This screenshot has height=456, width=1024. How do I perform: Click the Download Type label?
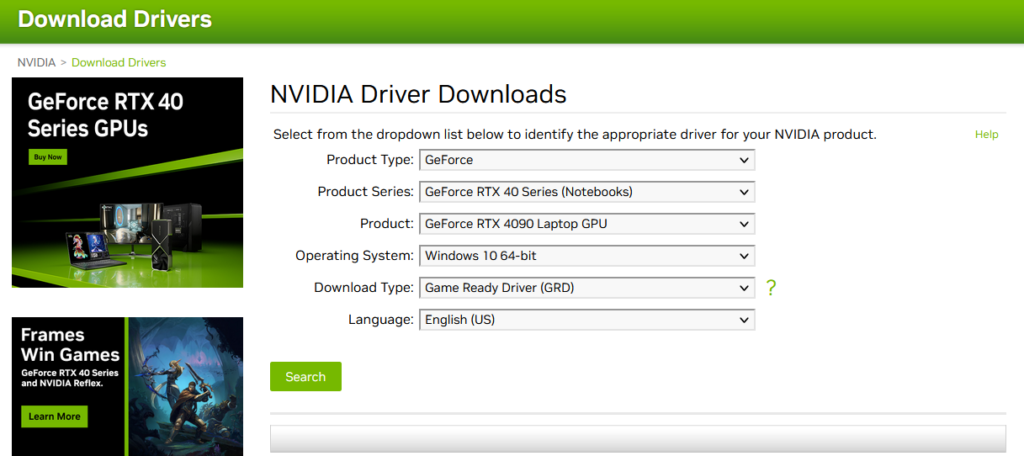(364, 287)
